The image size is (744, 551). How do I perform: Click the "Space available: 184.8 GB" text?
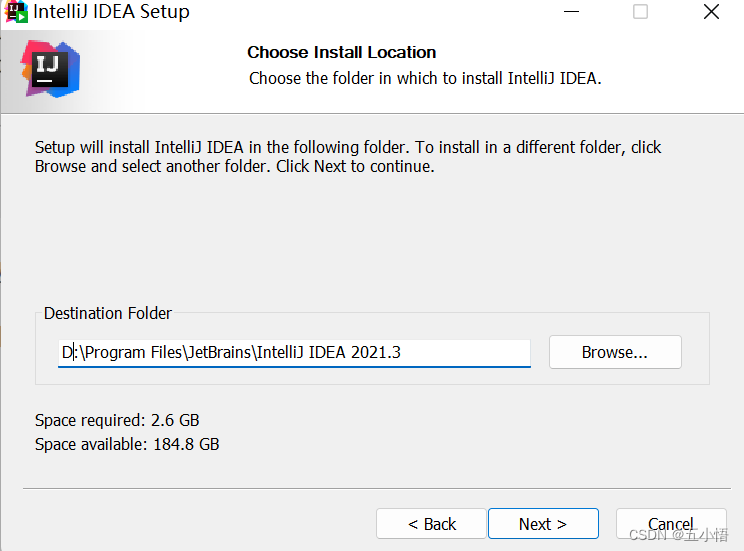pos(127,444)
